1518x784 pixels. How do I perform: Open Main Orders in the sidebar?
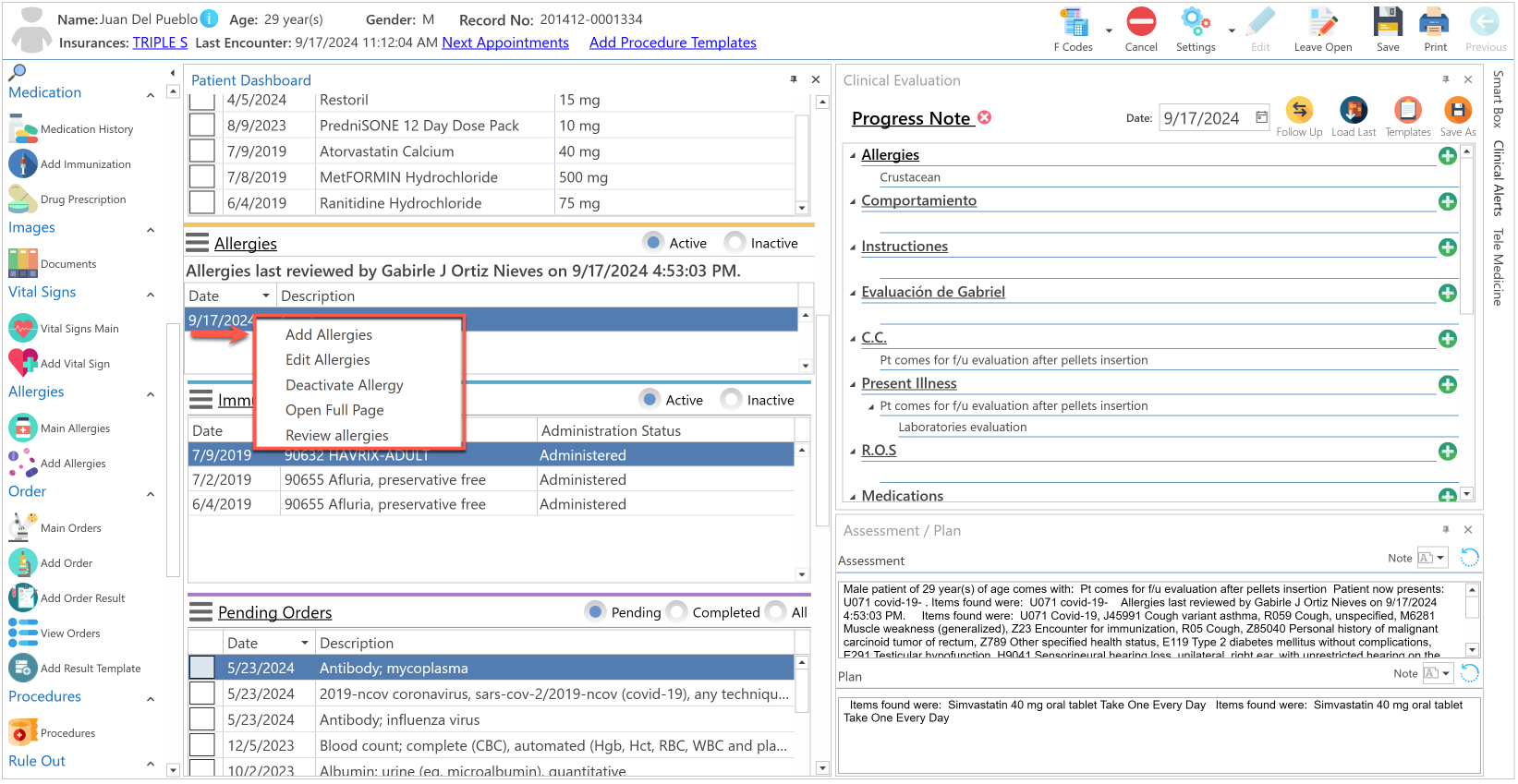(x=55, y=528)
